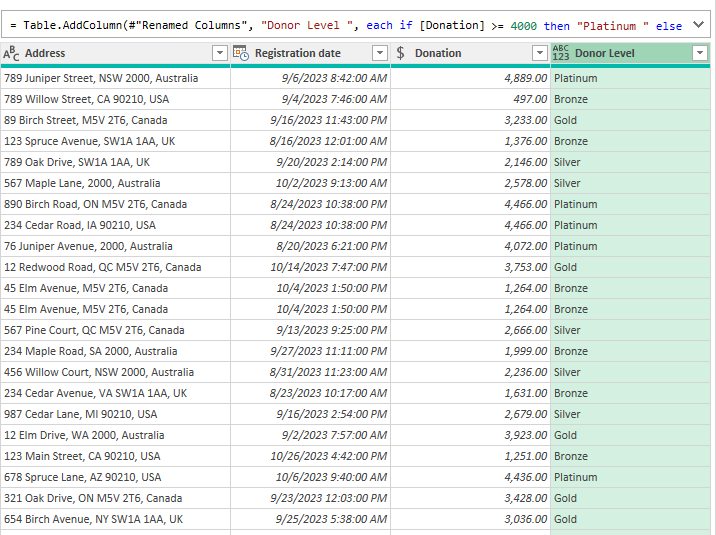The width and height of the screenshot is (716, 535).
Task: Select the Address column header
Action: coord(116,53)
